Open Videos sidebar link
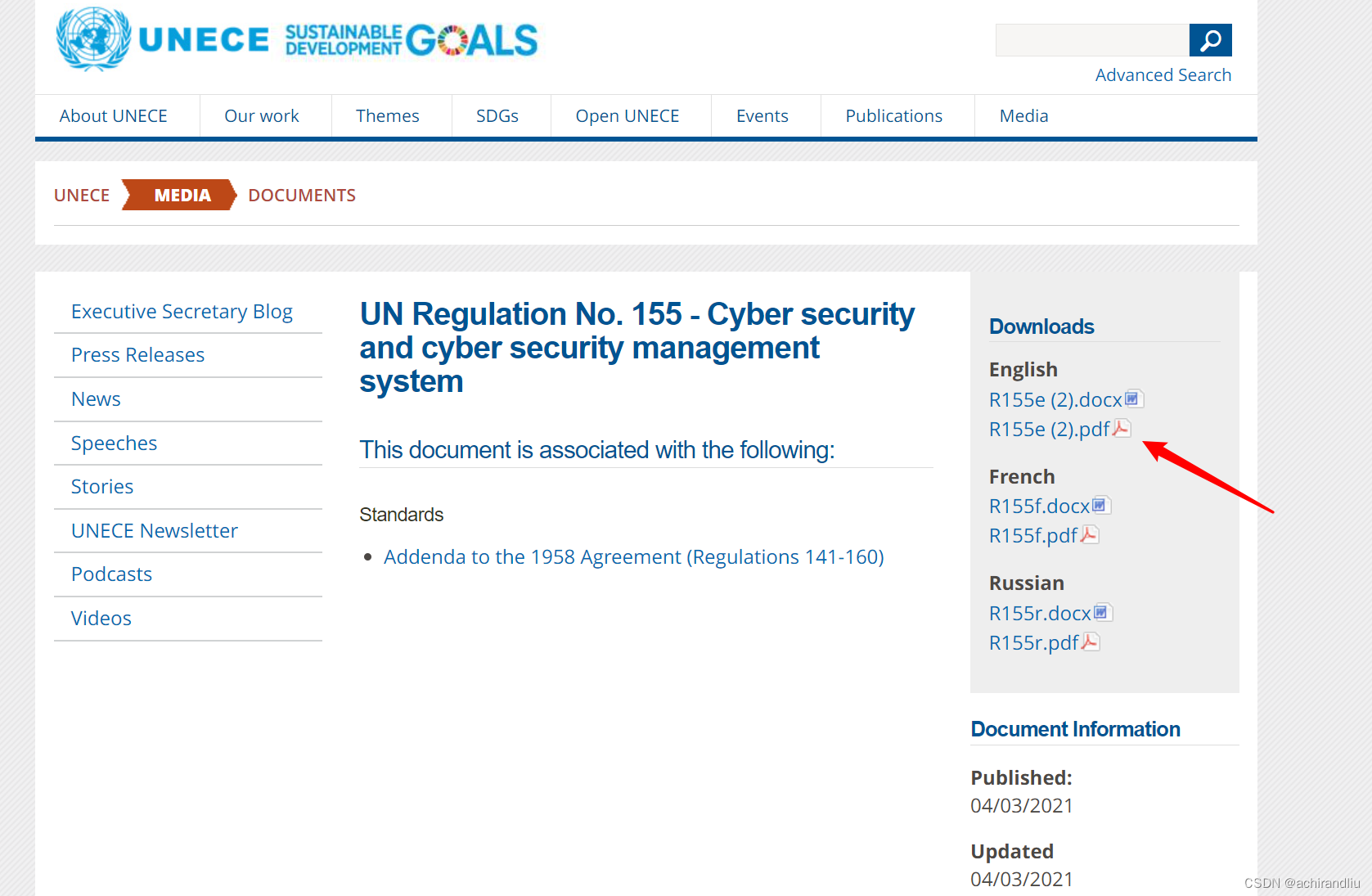 click(x=101, y=619)
